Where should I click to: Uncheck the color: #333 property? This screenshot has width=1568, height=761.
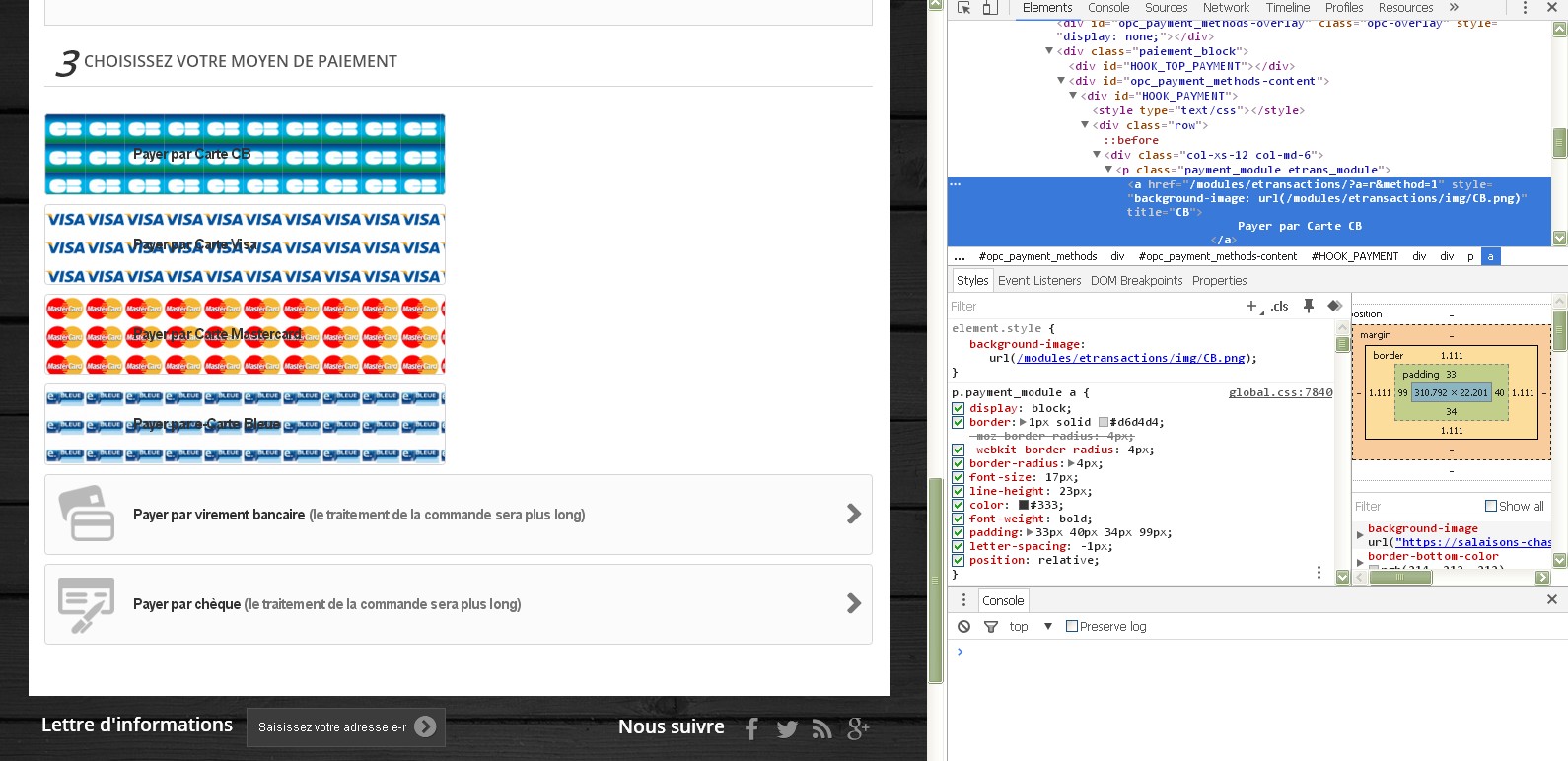tap(958, 505)
